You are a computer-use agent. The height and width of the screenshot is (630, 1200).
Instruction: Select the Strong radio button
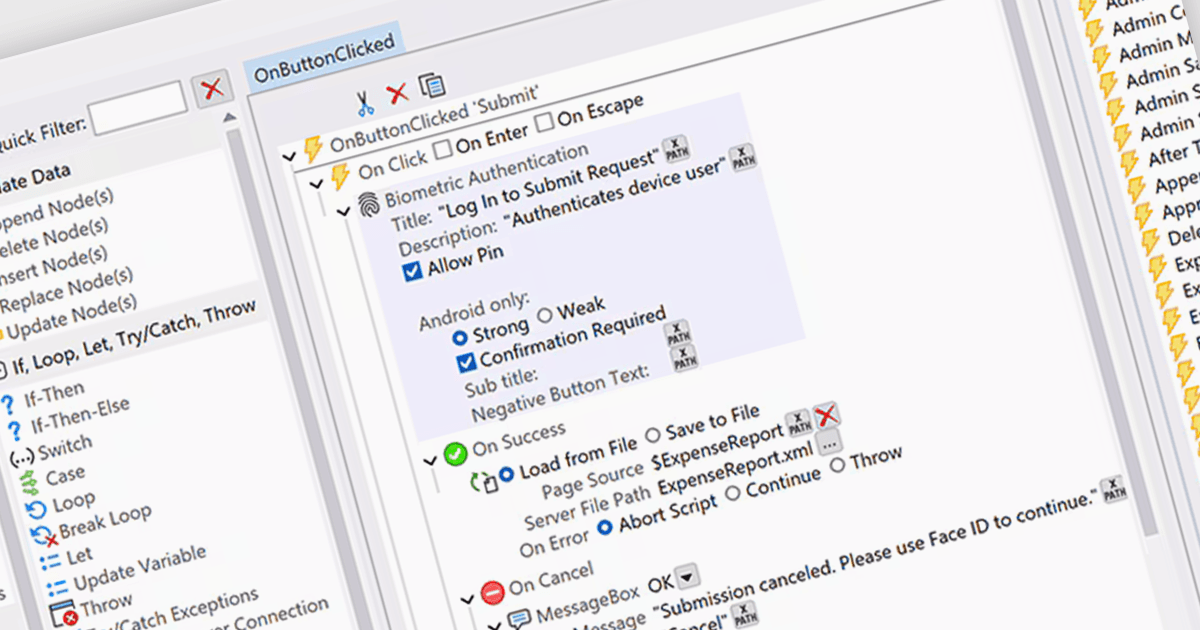[x=461, y=337]
